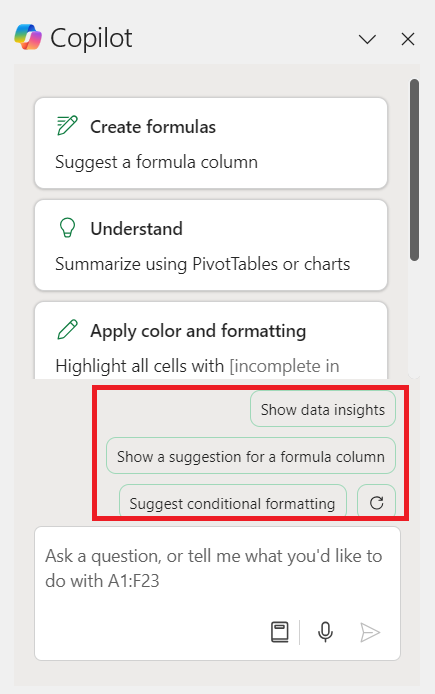Select the Understand card
This screenshot has width=435, height=694.
211,245
